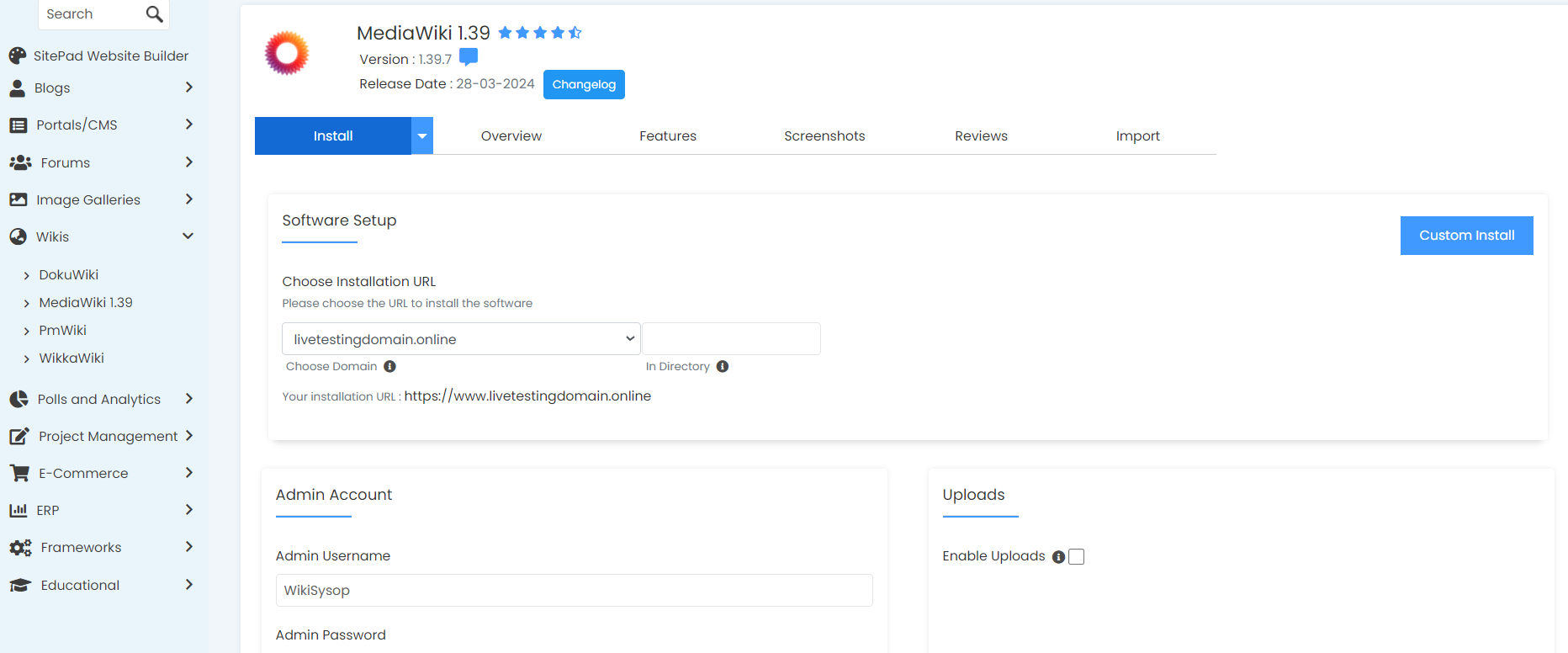This screenshot has height=653, width=1568.
Task: Click the Blogs person icon
Action: tap(17, 88)
